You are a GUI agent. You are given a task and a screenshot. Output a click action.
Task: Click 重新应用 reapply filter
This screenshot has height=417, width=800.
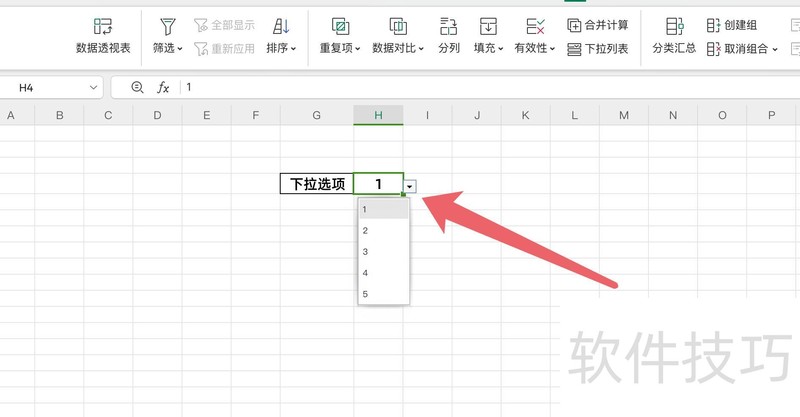[x=224, y=48]
